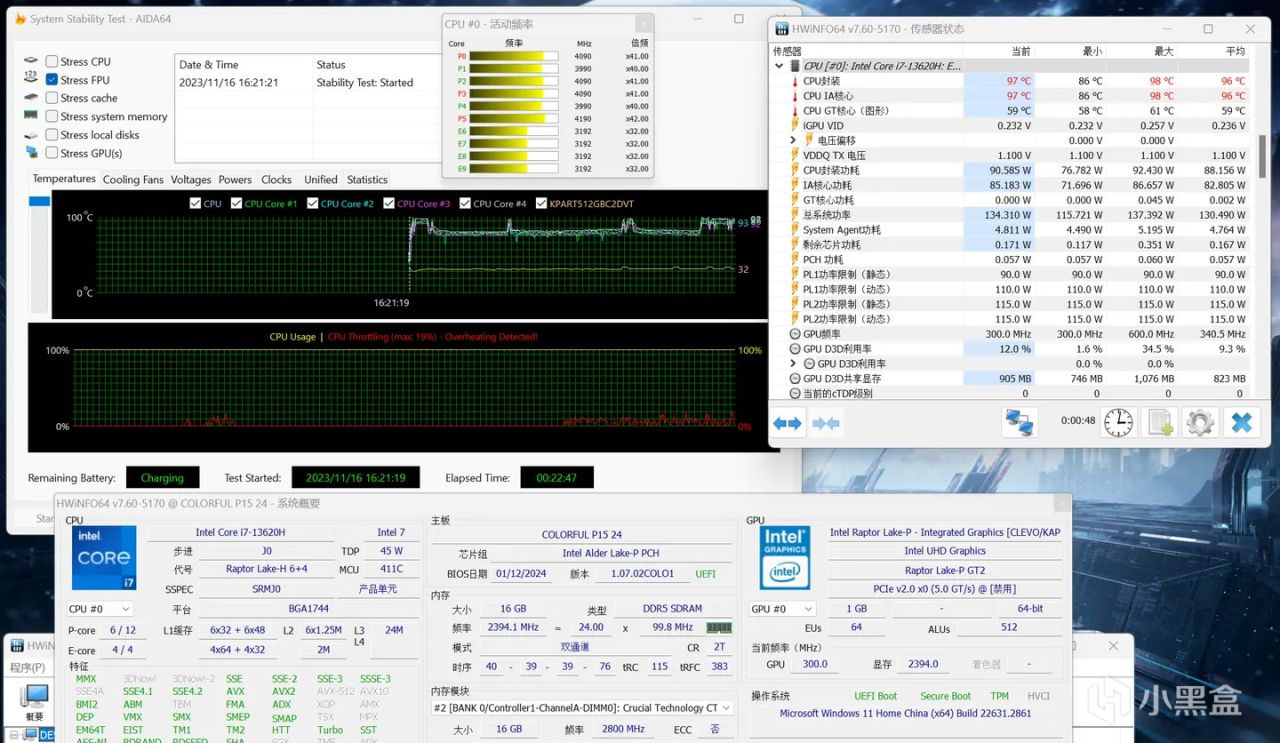Switch to the Voltages tab
The image size is (1280, 743).
191,180
